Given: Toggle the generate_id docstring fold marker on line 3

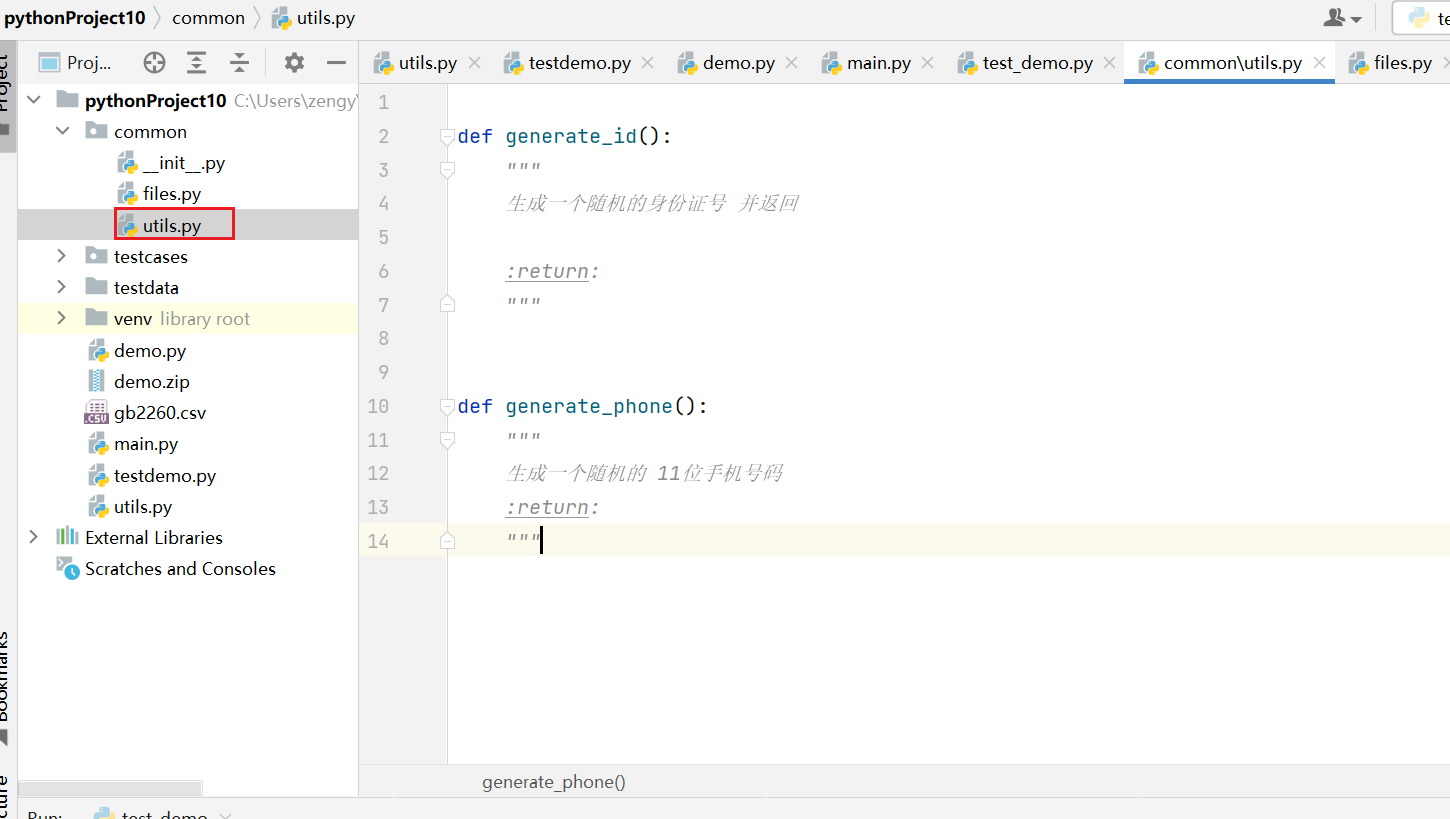Looking at the screenshot, I should point(447,171).
